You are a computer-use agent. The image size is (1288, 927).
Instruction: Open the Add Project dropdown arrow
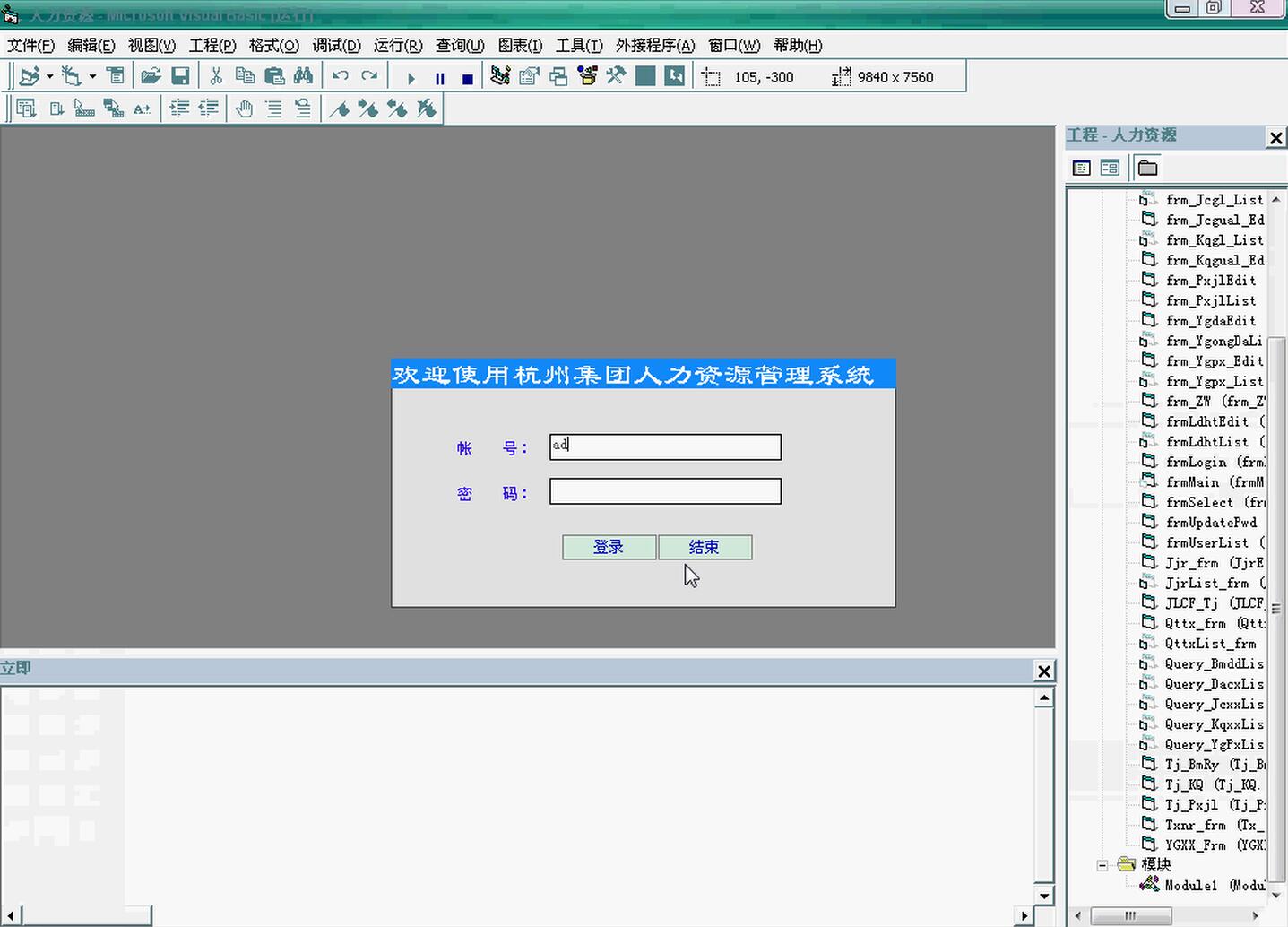click(x=49, y=77)
